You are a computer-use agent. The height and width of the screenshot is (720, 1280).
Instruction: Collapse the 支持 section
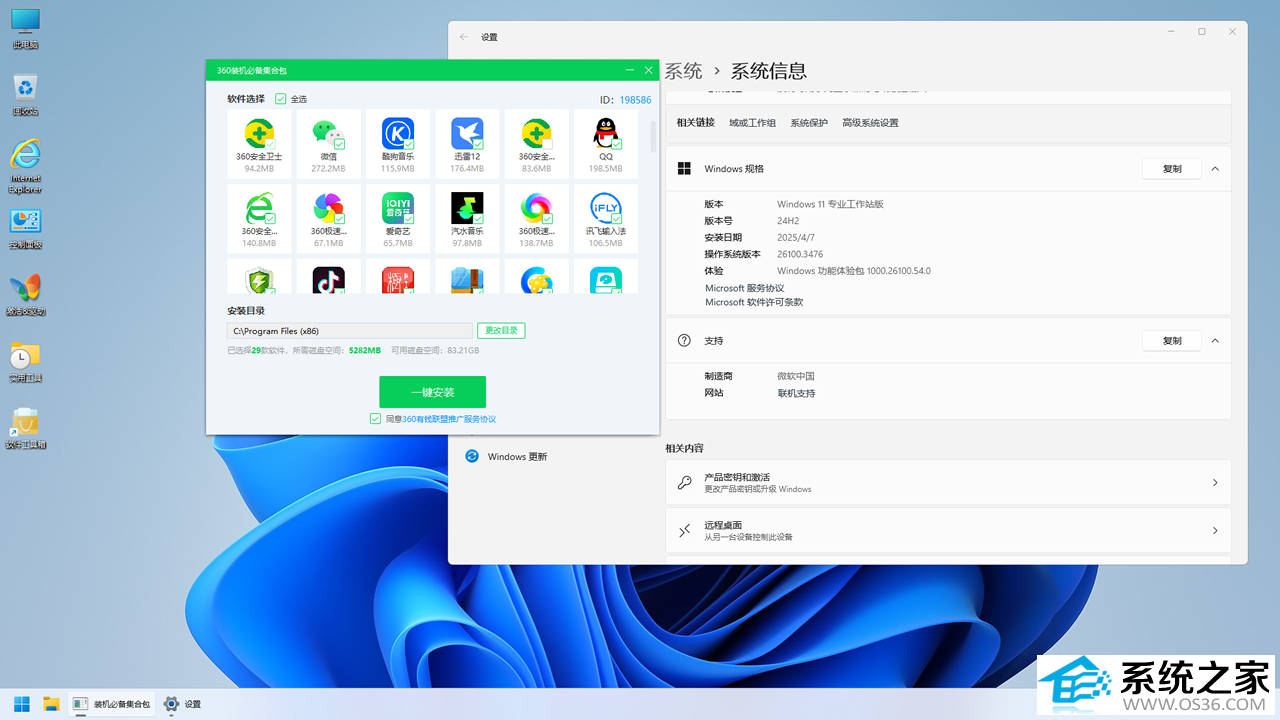pyautogui.click(x=1215, y=340)
